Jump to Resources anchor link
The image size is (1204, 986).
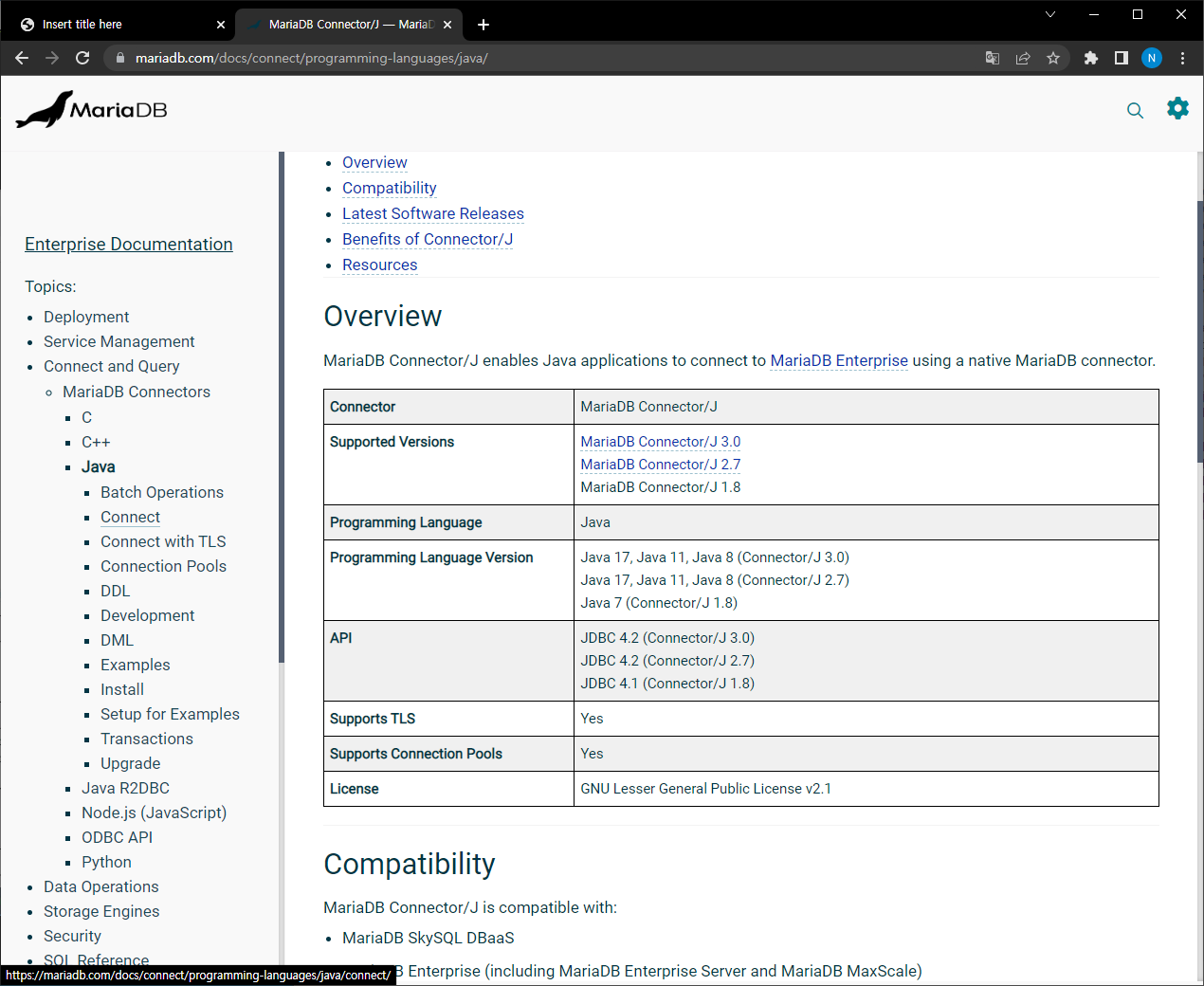pos(380,265)
